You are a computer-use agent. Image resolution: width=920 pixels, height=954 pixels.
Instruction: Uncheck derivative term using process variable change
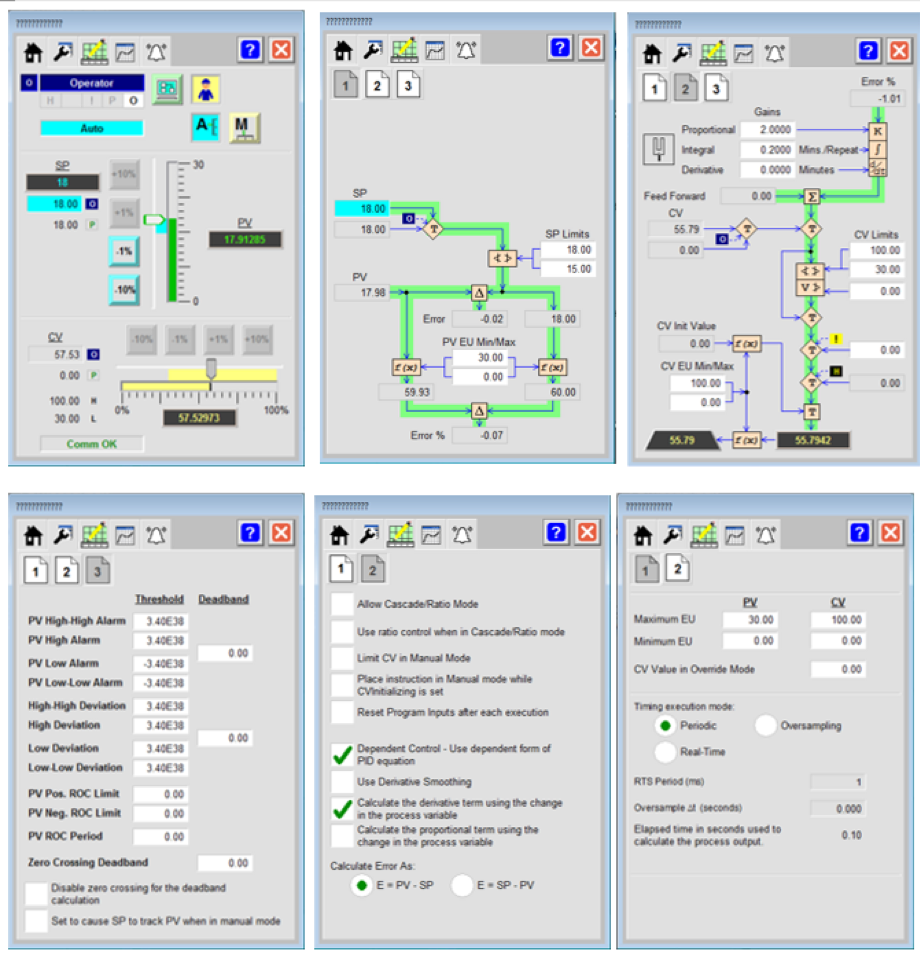click(x=343, y=809)
